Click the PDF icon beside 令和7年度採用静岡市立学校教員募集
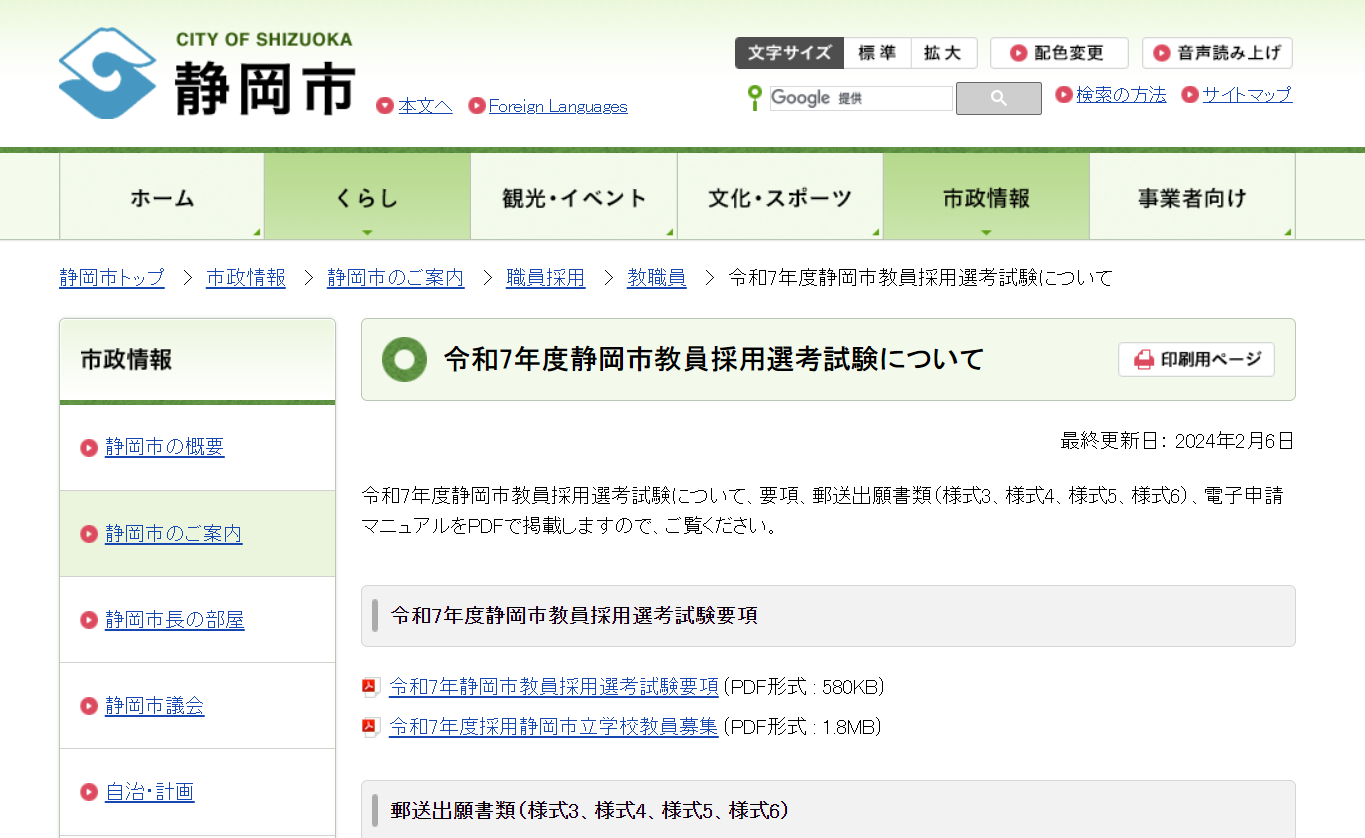1365x838 pixels. [x=371, y=727]
